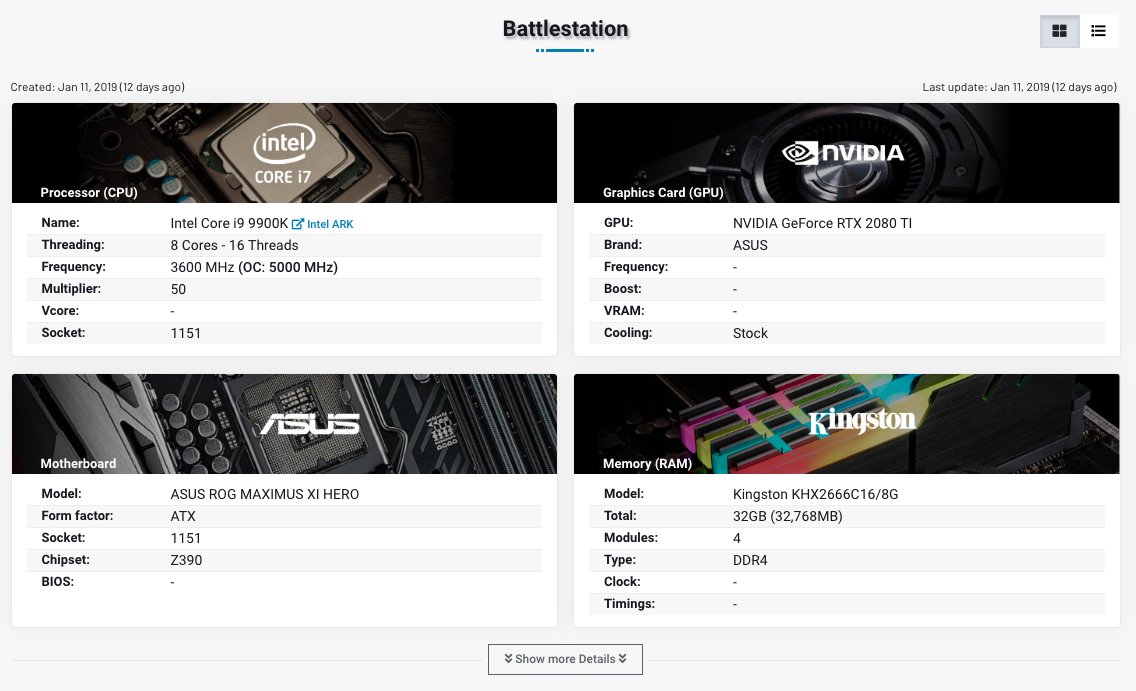1136x691 pixels.
Task: Click the Intel Core i7 processor banner
Action: tap(284, 153)
